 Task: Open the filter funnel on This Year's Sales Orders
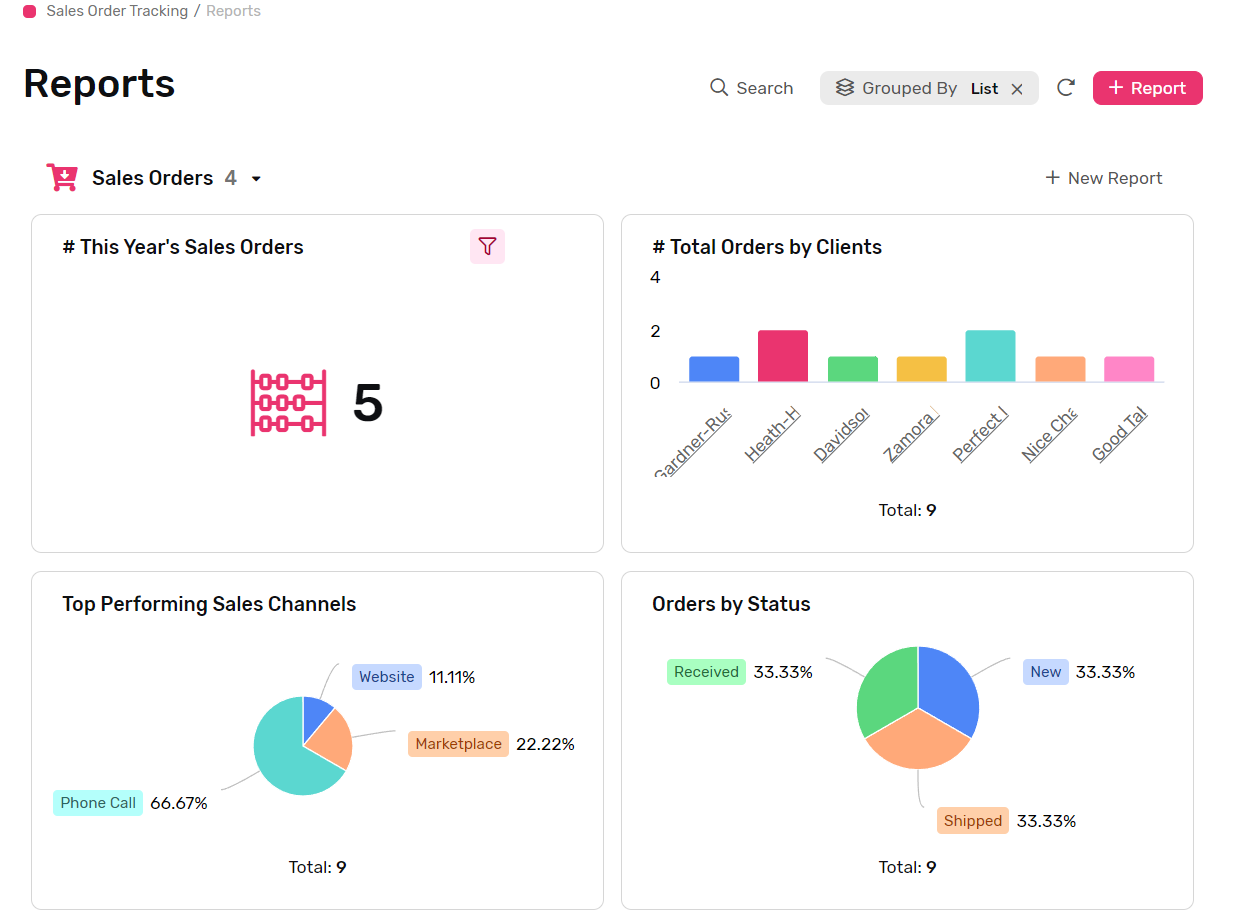pyautogui.click(x=487, y=246)
